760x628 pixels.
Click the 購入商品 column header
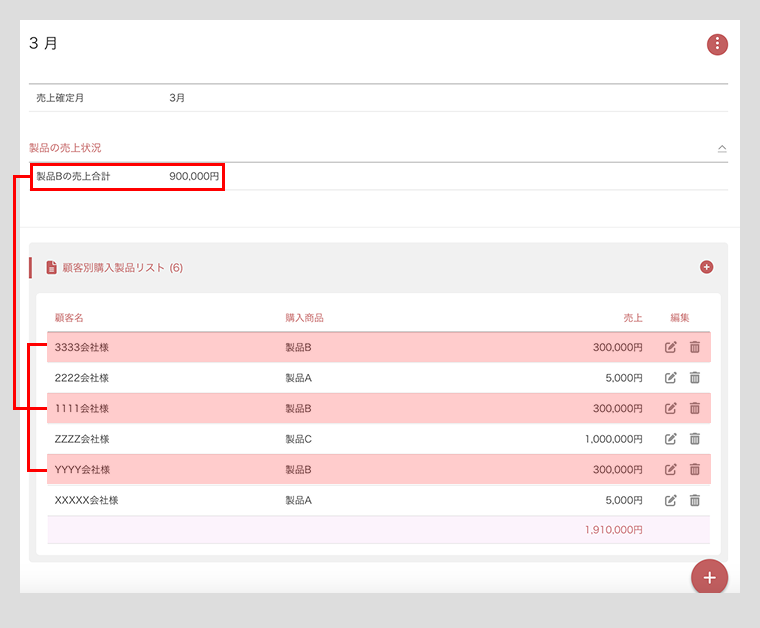point(304,318)
